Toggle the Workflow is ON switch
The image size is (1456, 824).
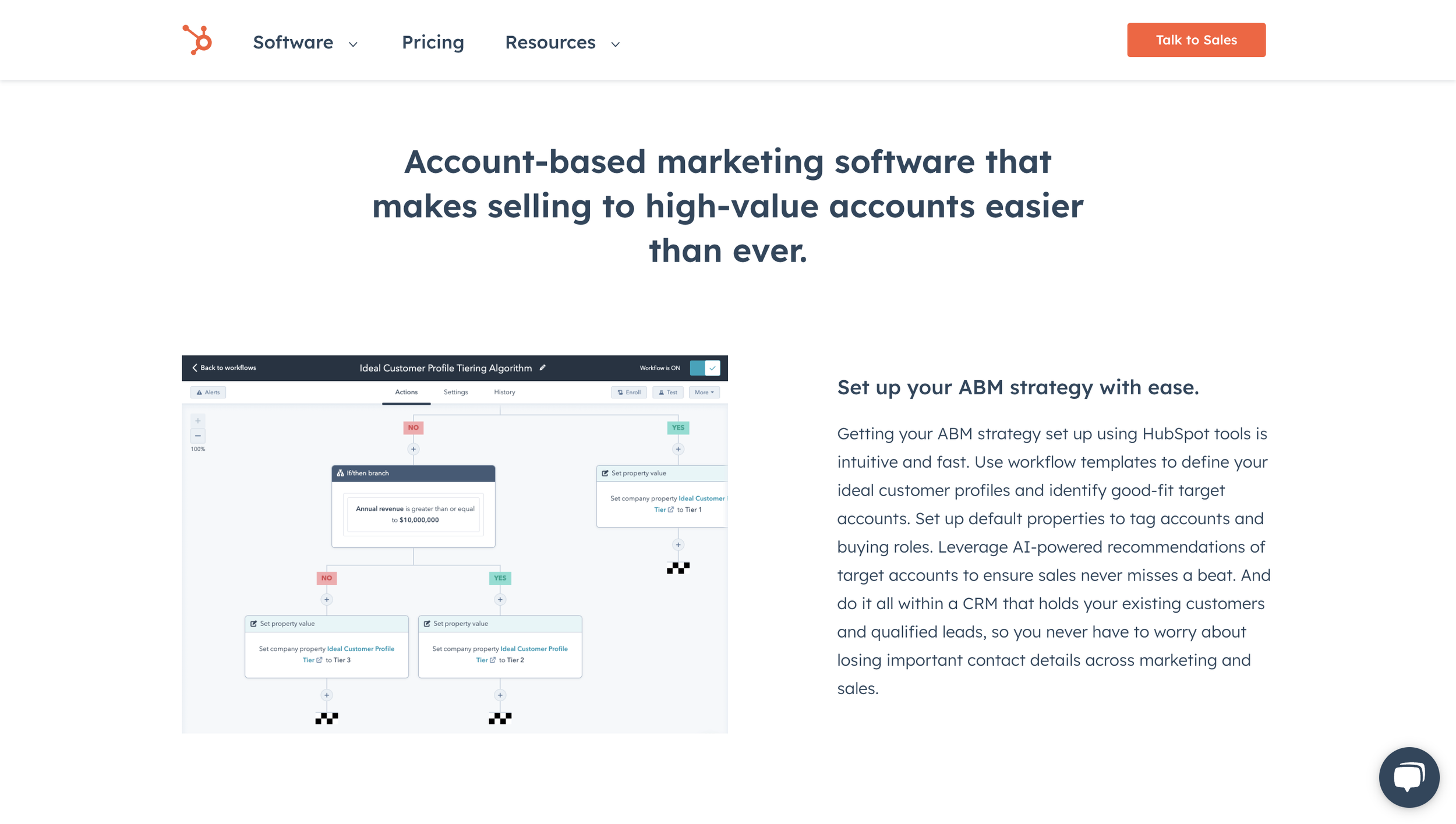click(705, 367)
